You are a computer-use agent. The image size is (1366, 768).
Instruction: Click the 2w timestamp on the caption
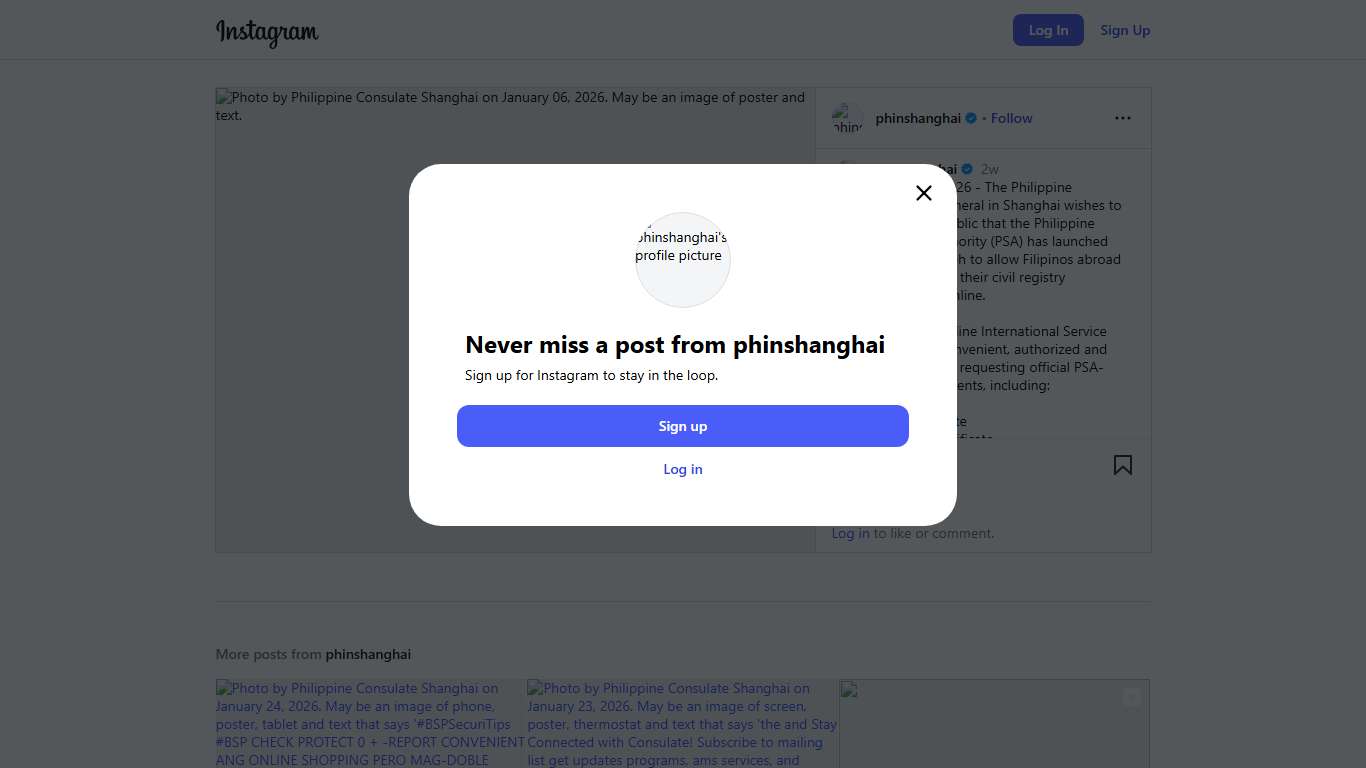tap(990, 169)
